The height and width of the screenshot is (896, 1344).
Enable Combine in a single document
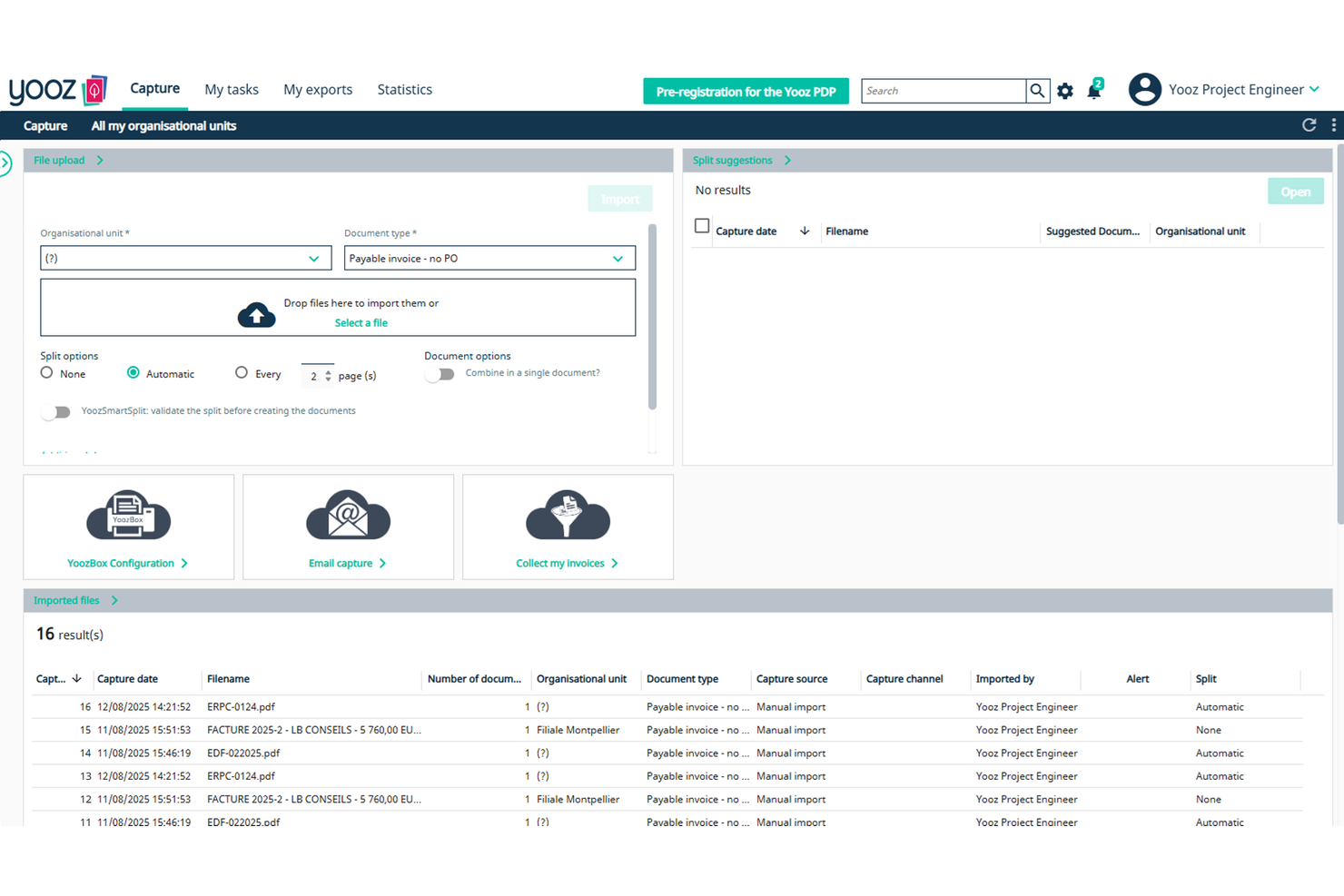pyautogui.click(x=440, y=374)
